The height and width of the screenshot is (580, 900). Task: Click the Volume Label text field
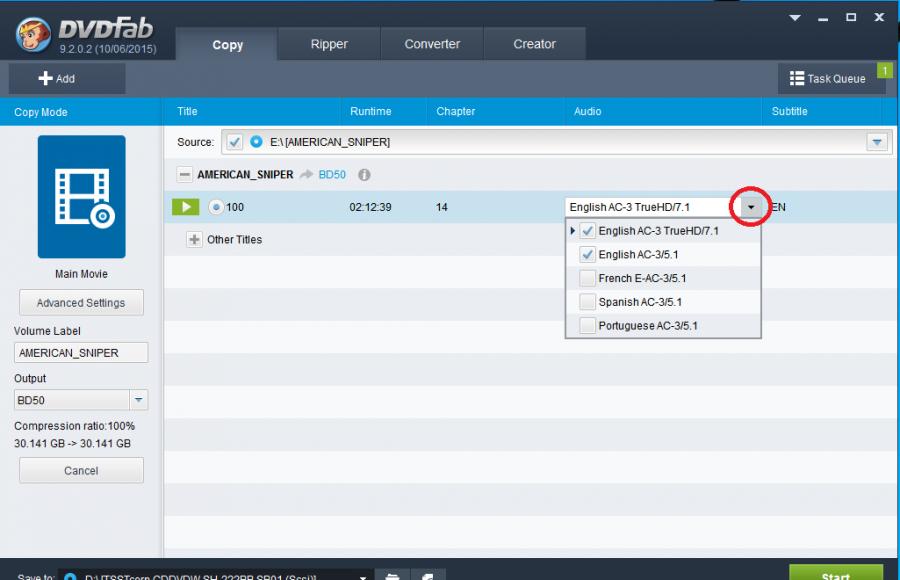(x=81, y=353)
